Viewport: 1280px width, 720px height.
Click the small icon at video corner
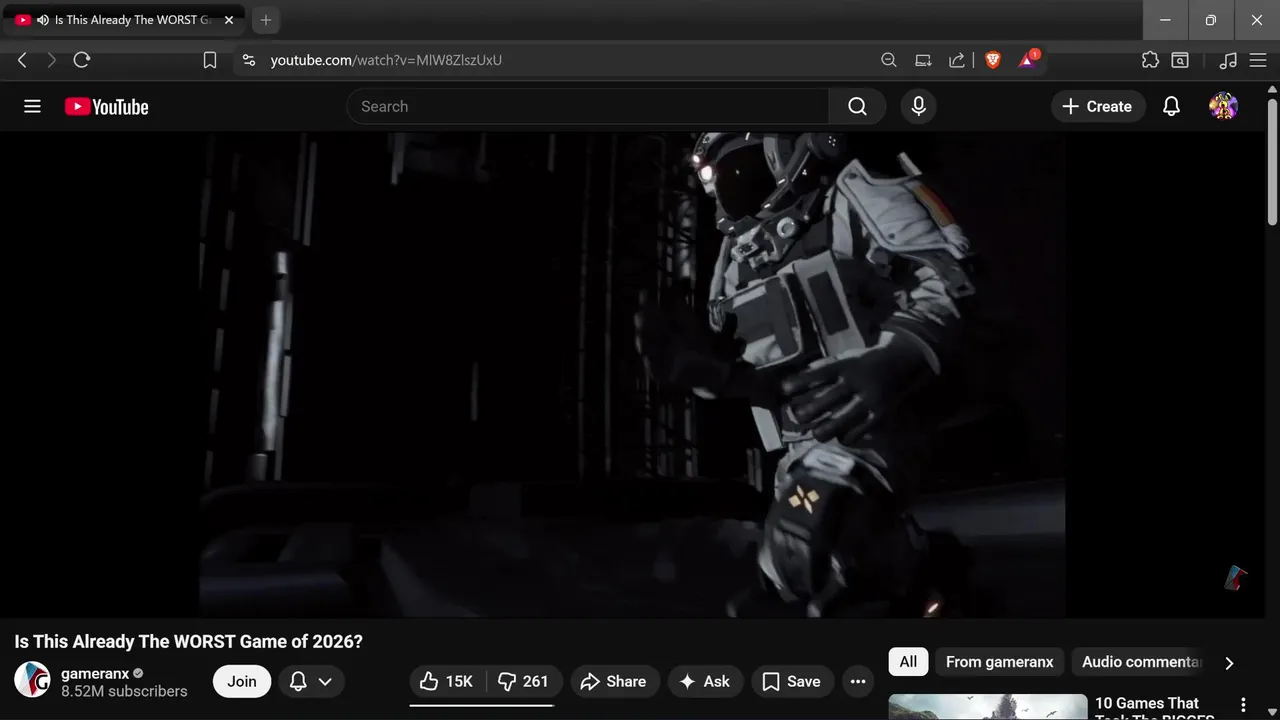tap(1236, 578)
